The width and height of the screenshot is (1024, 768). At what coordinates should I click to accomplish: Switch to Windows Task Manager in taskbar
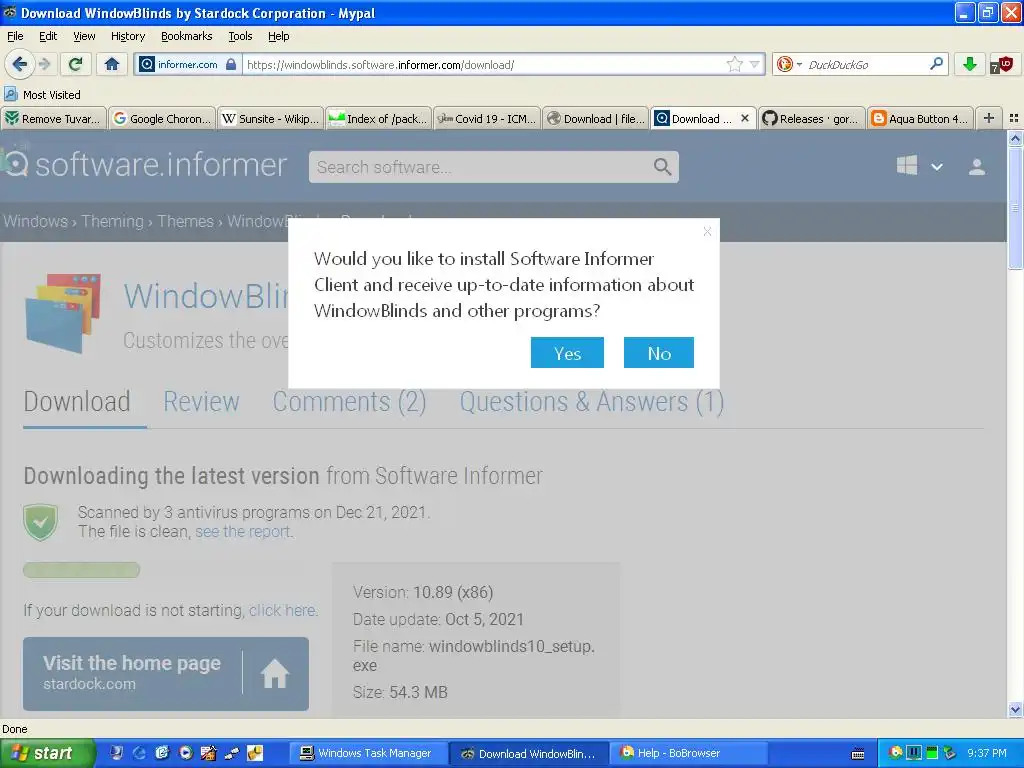pos(369,753)
